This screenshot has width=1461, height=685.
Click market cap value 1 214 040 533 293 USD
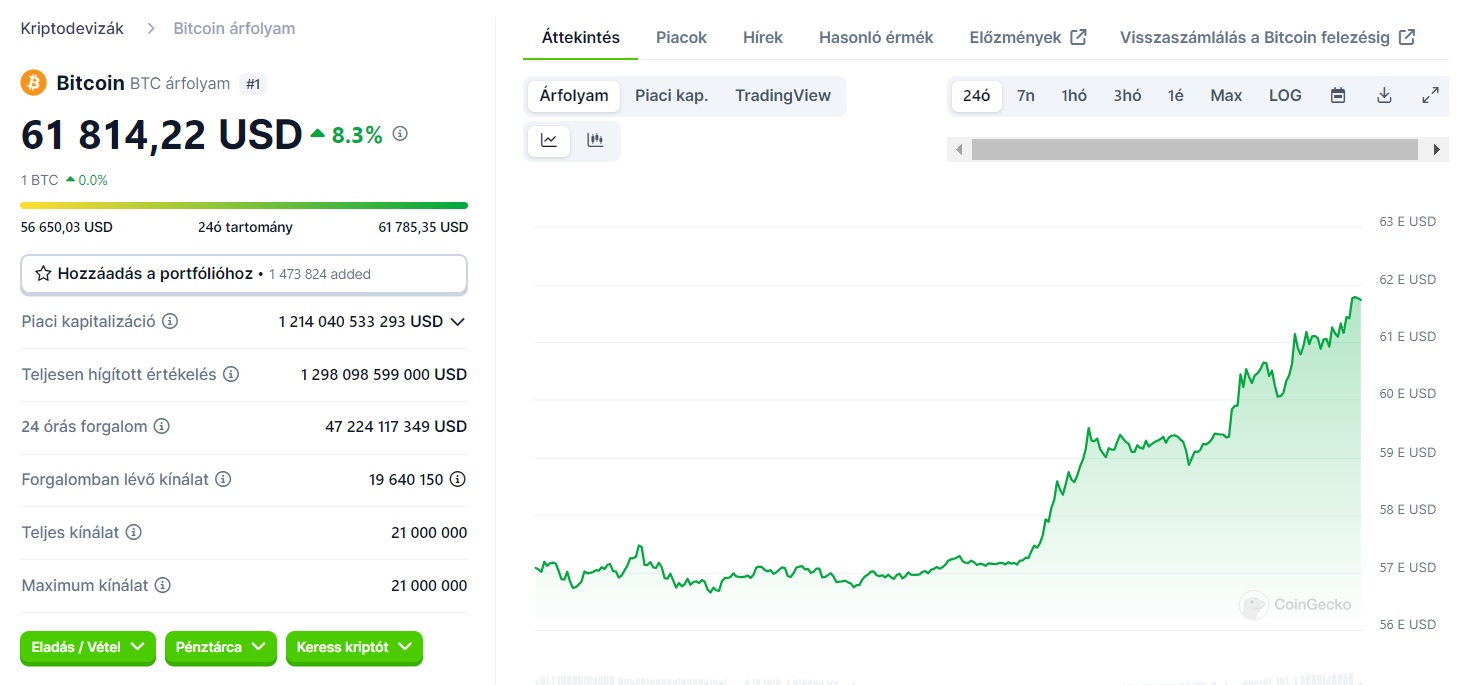(360, 322)
